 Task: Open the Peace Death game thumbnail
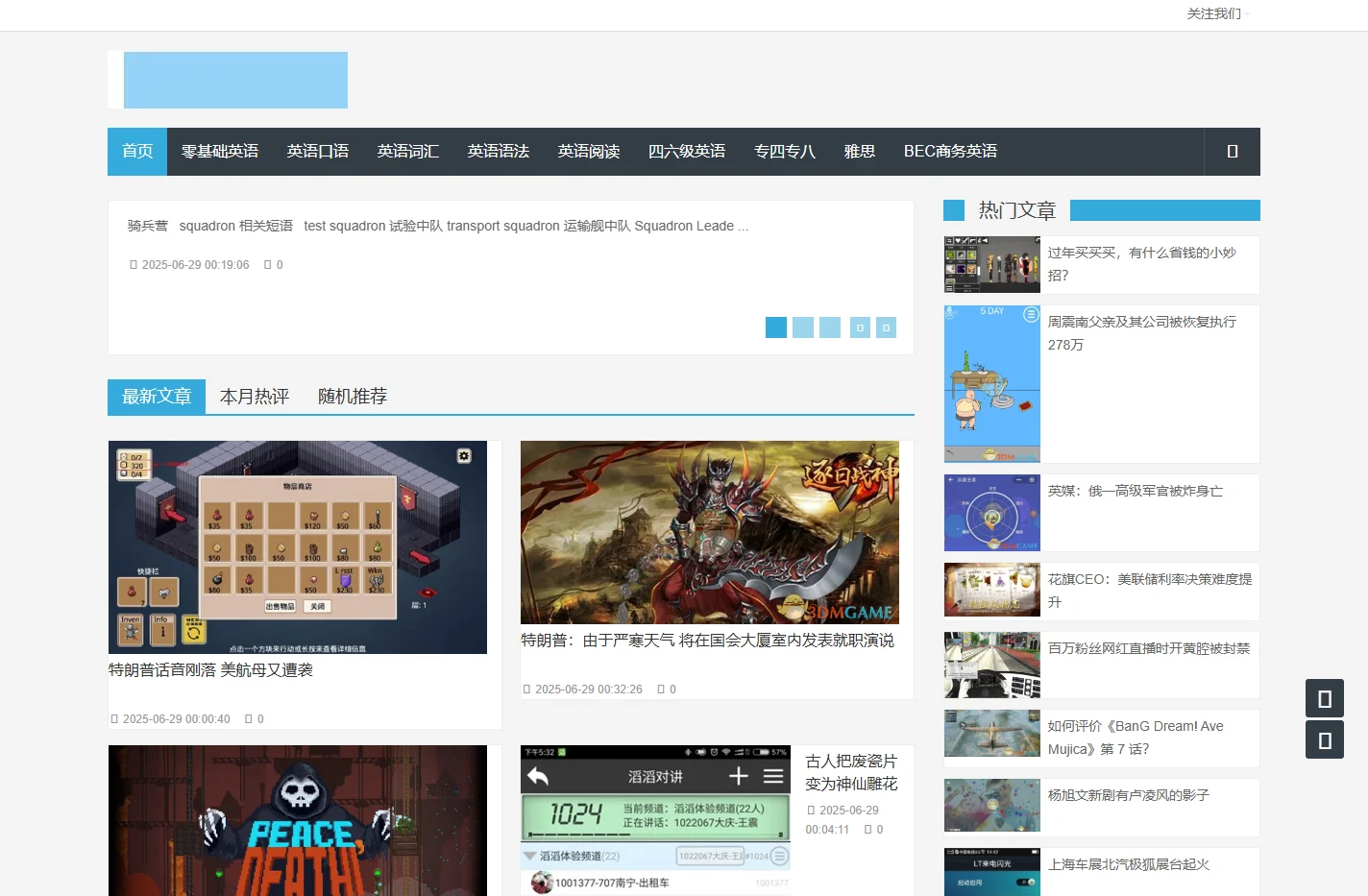click(298, 821)
